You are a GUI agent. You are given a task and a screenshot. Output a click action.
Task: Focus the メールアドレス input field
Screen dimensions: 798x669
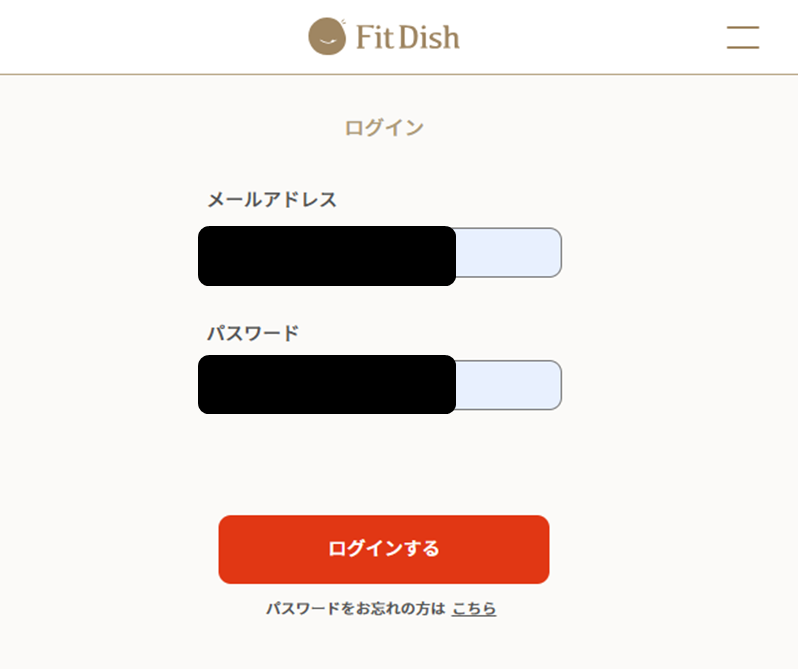point(508,253)
